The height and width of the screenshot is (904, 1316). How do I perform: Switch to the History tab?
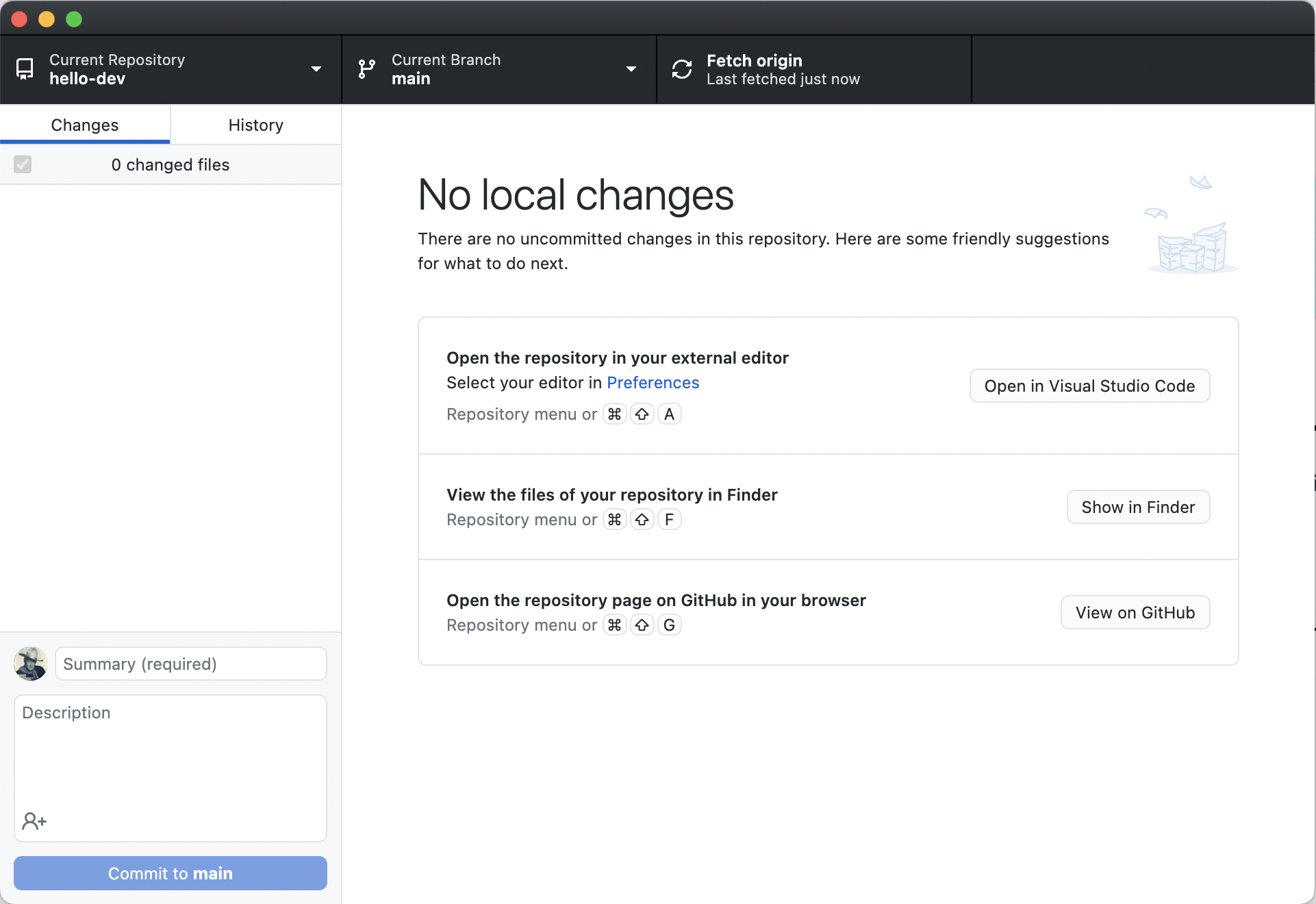pyautogui.click(x=255, y=125)
